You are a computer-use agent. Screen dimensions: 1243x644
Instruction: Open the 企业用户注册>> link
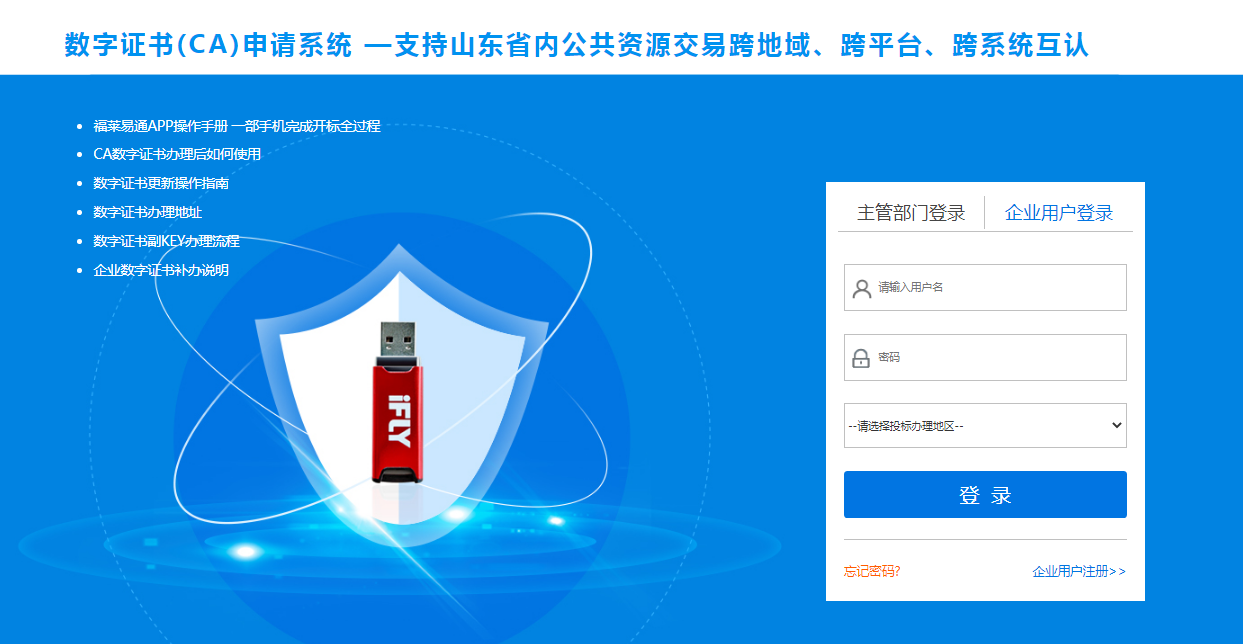tap(1079, 572)
